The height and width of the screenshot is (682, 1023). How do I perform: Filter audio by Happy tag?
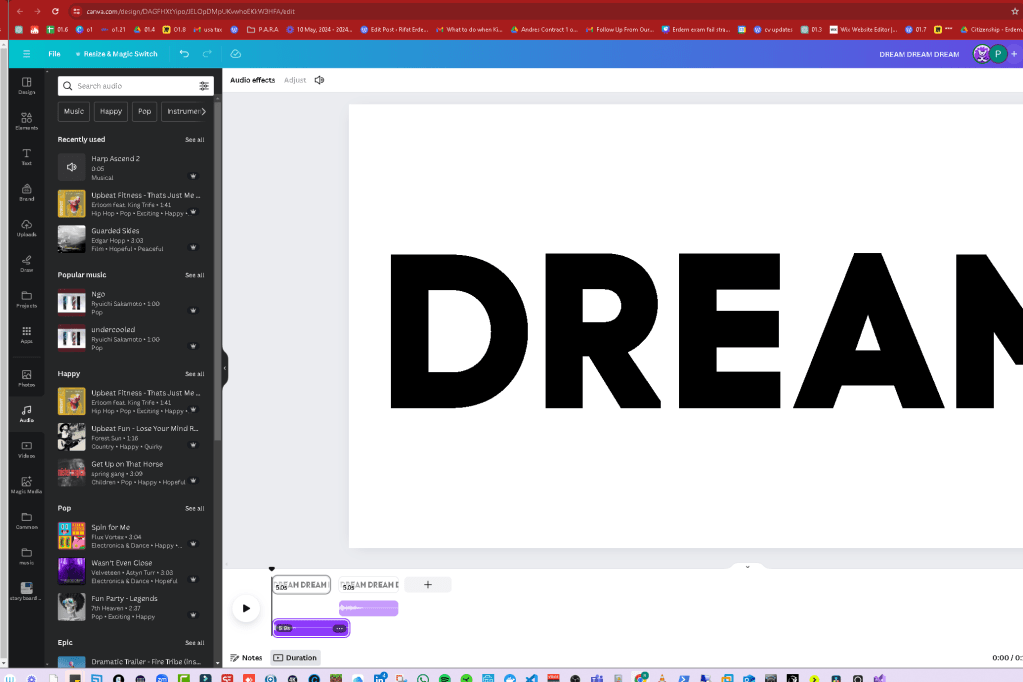point(111,112)
